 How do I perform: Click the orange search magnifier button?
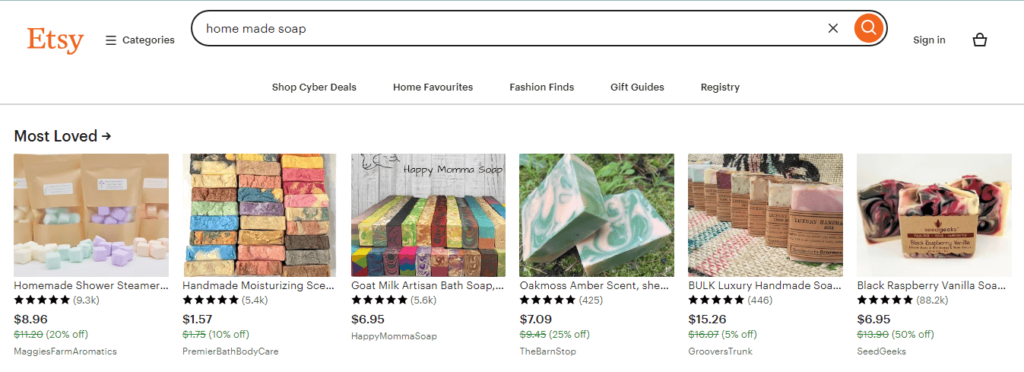click(868, 28)
